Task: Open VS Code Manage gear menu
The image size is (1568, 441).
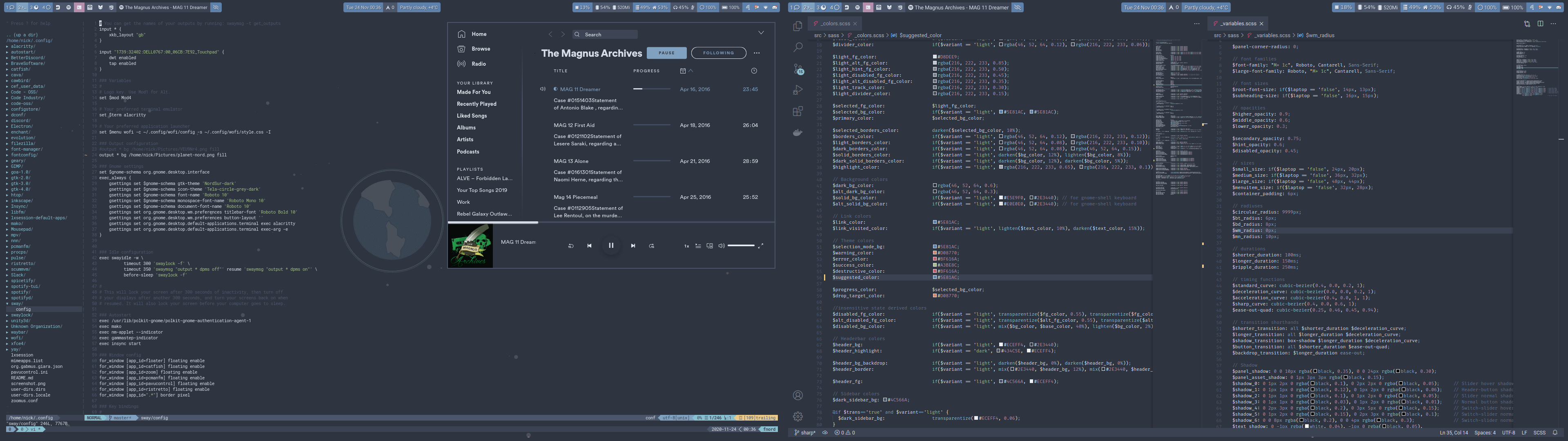Action: click(x=798, y=416)
